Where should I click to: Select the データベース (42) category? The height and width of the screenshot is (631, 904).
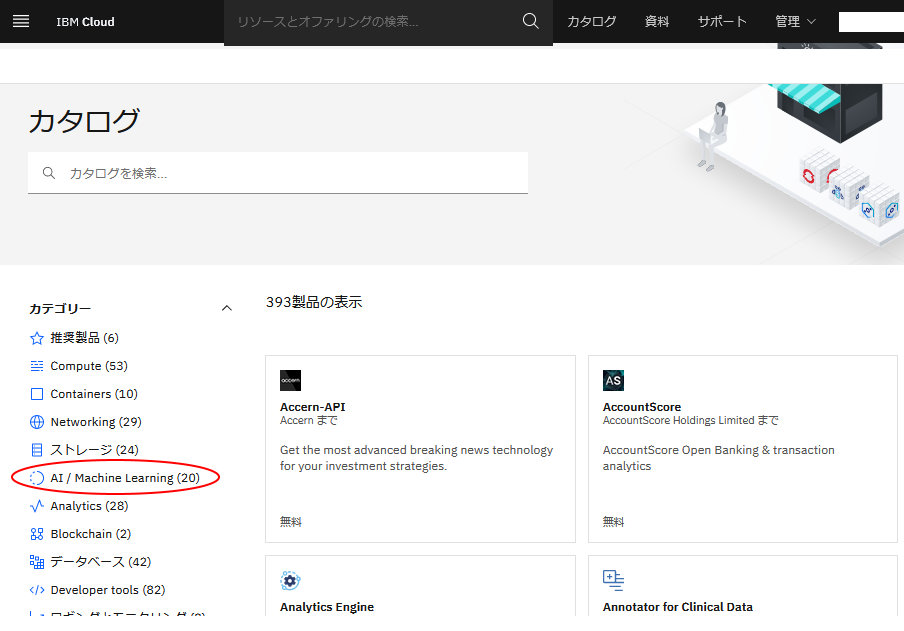point(101,562)
